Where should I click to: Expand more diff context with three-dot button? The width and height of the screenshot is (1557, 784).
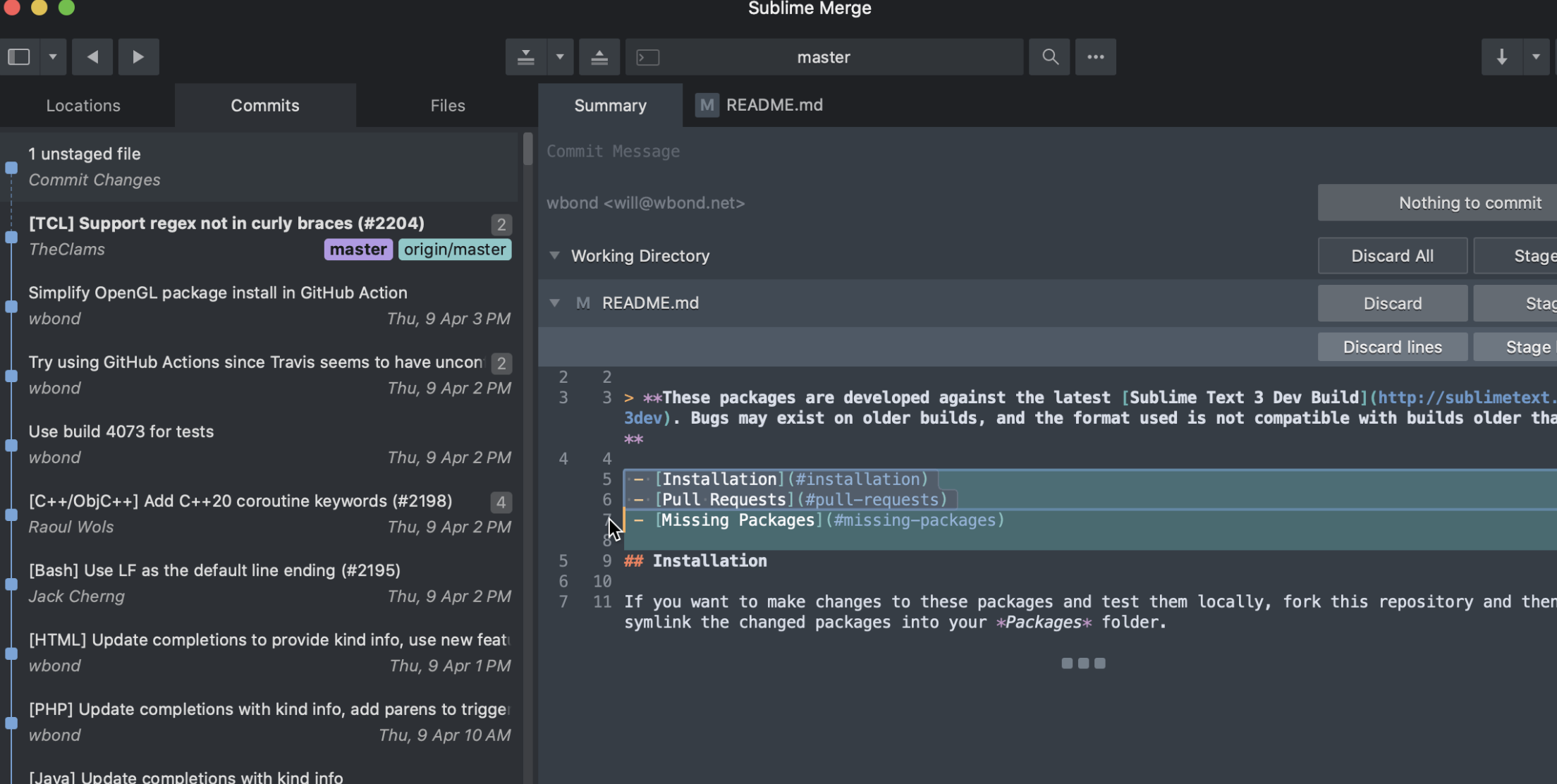click(1083, 663)
